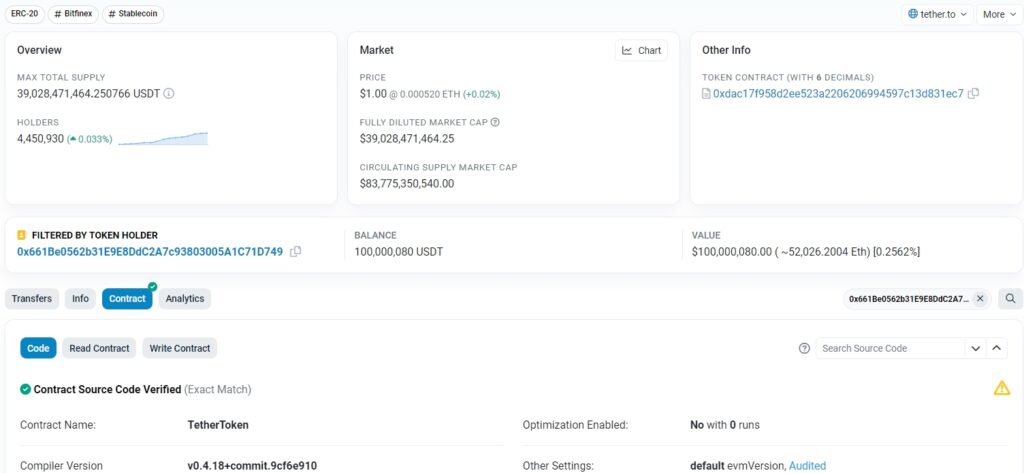Open token contract 0xdac17f958d2ee523 link
This screenshot has width=1024, height=473.
(838, 93)
